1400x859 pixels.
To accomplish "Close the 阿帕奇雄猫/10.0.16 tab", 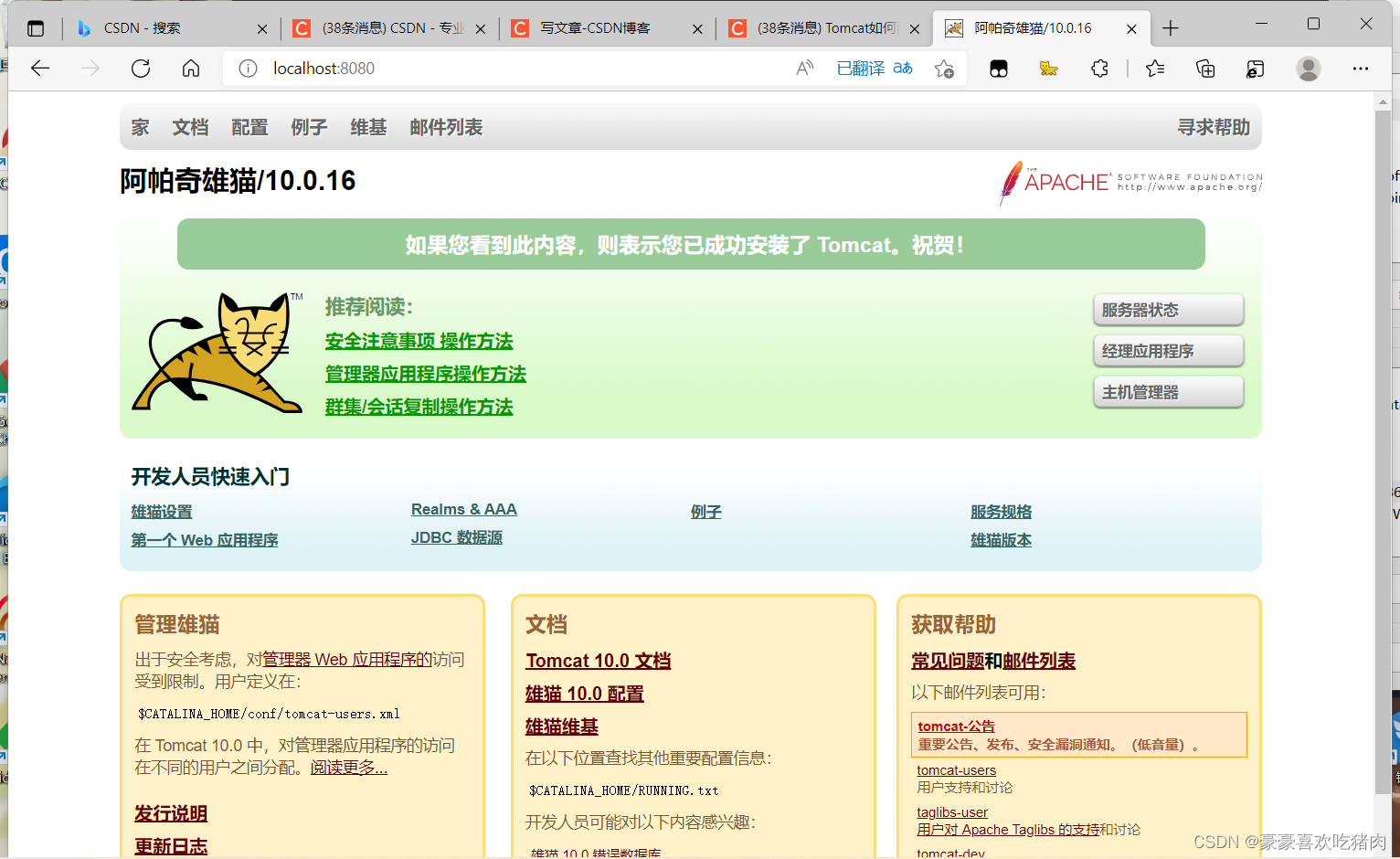I will pos(1131,29).
